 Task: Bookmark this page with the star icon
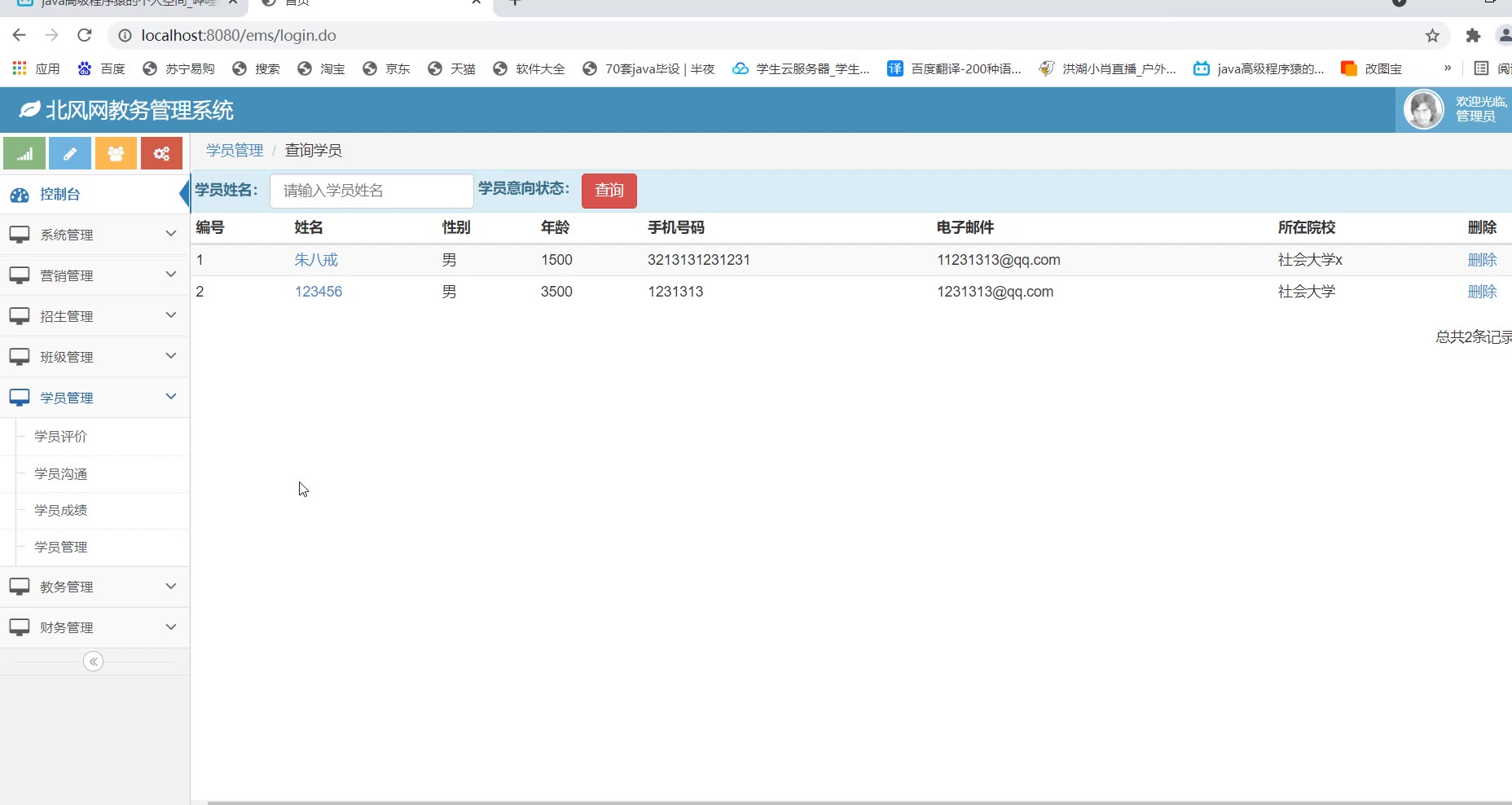(1432, 36)
